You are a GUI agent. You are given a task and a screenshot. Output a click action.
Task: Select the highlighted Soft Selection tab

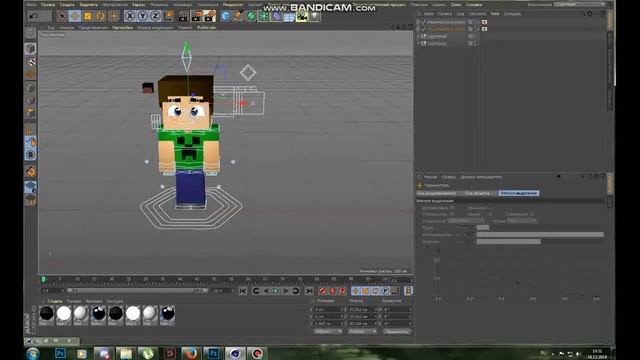(x=518, y=193)
